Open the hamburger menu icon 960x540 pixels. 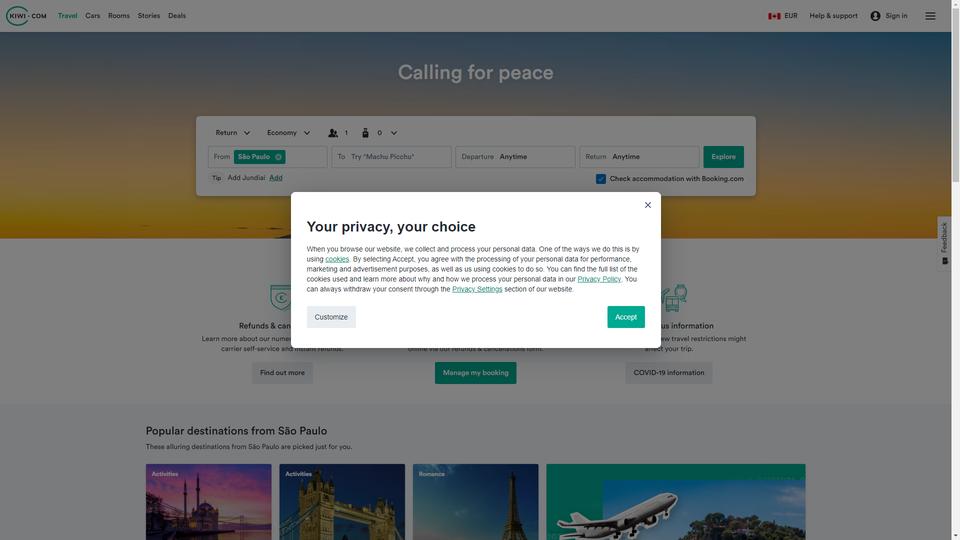[x=930, y=16]
